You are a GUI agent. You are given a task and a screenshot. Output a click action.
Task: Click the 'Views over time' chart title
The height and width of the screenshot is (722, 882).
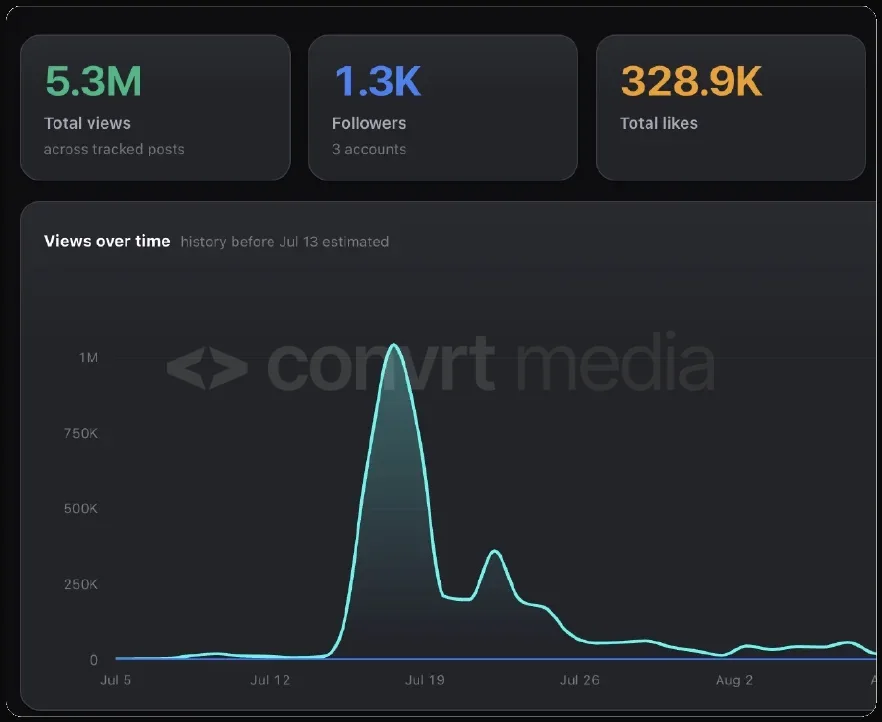(107, 241)
